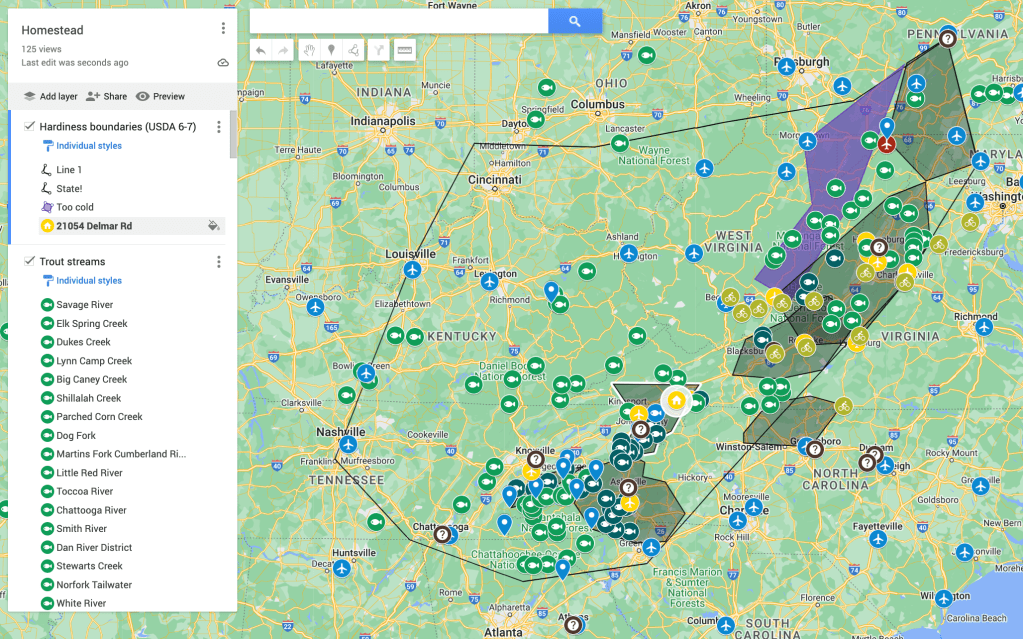Screen dimensions: 1023x639
Task: Click Add layer
Action: click(50, 97)
